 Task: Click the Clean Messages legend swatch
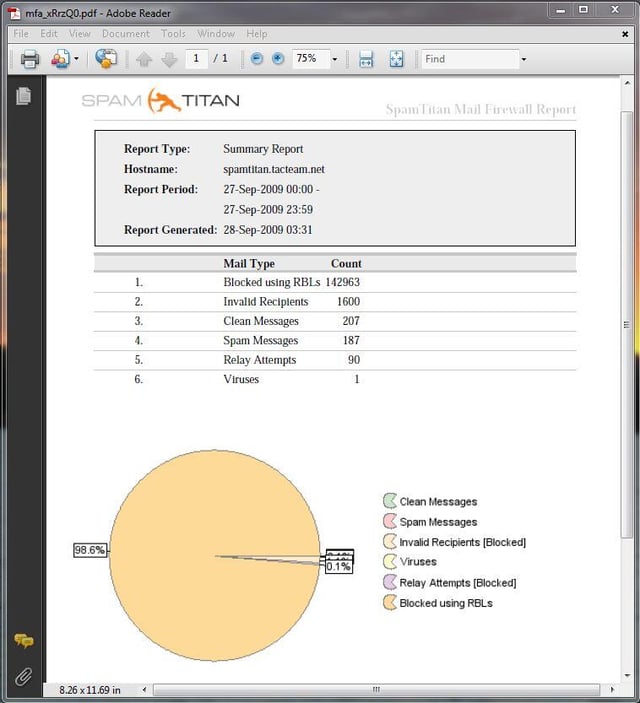tap(390, 501)
